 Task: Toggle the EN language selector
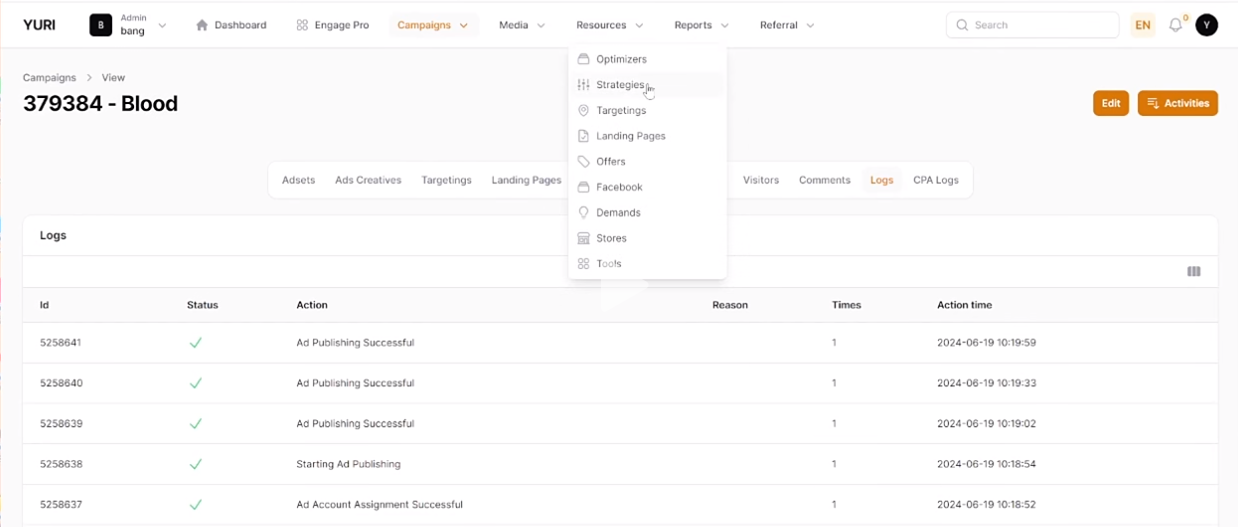tap(1142, 25)
